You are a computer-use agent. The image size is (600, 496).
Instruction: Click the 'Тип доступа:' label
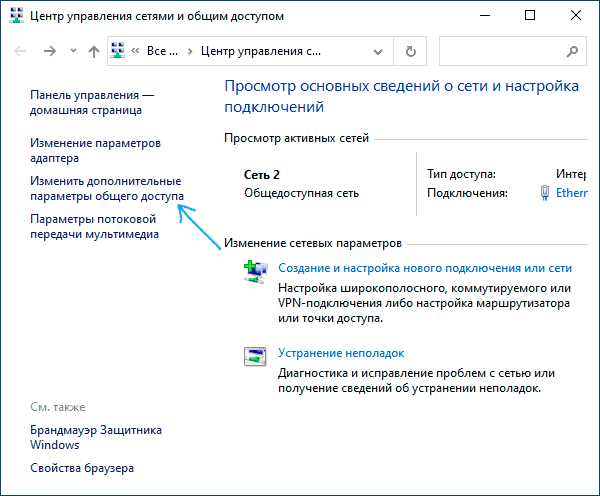pos(461,174)
